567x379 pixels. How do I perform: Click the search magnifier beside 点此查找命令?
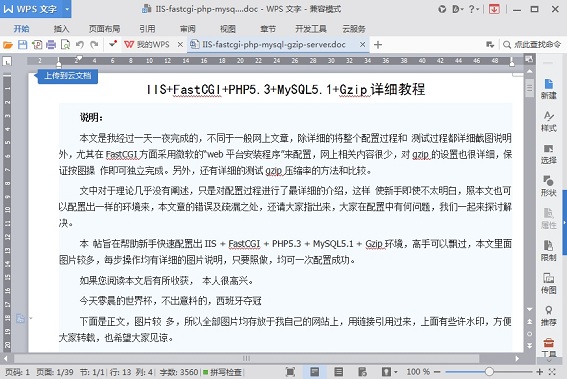(x=507, y=45)
